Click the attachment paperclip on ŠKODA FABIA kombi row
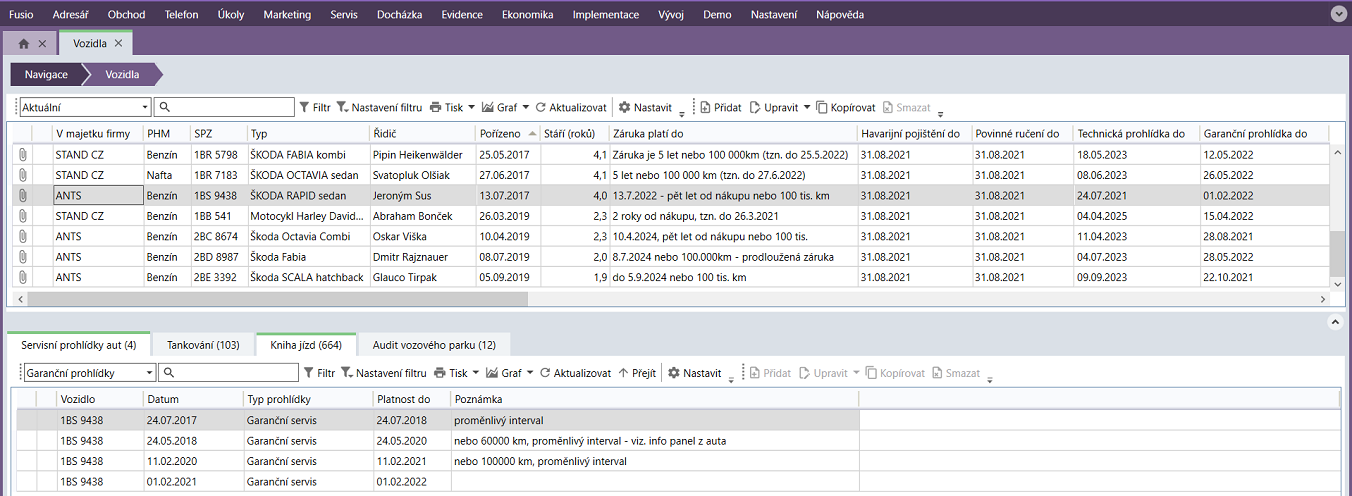This screenshot has height=496, width=1352. point(20,155)
